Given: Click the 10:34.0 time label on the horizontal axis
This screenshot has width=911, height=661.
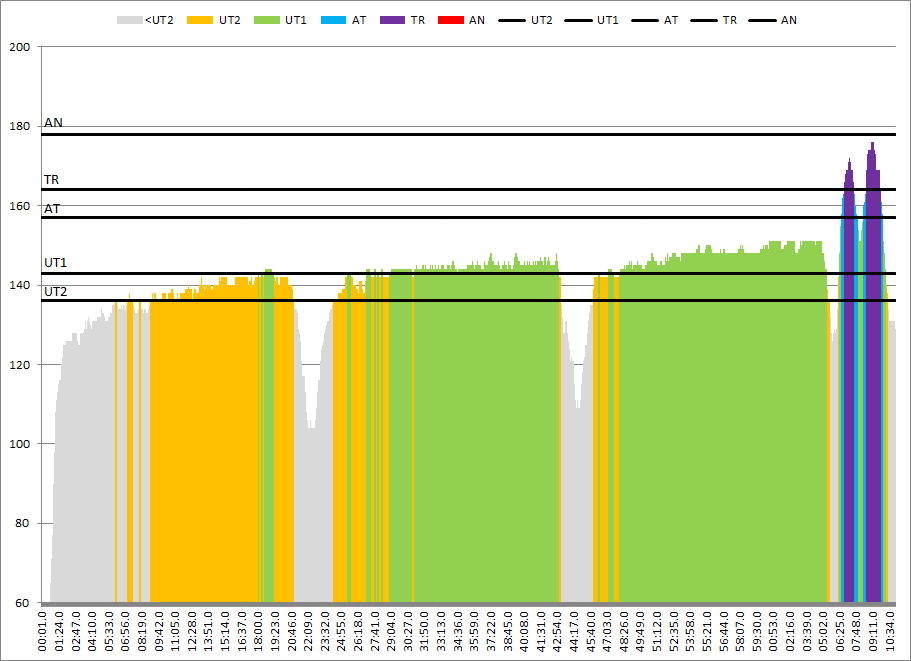Looking at the screenshot, I should [x=891, y=631].
